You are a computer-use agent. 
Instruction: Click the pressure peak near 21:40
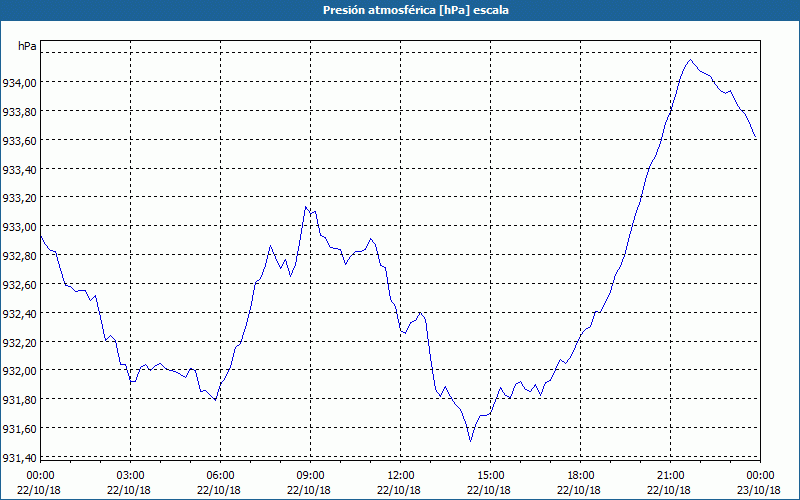(x=691, y=60)
